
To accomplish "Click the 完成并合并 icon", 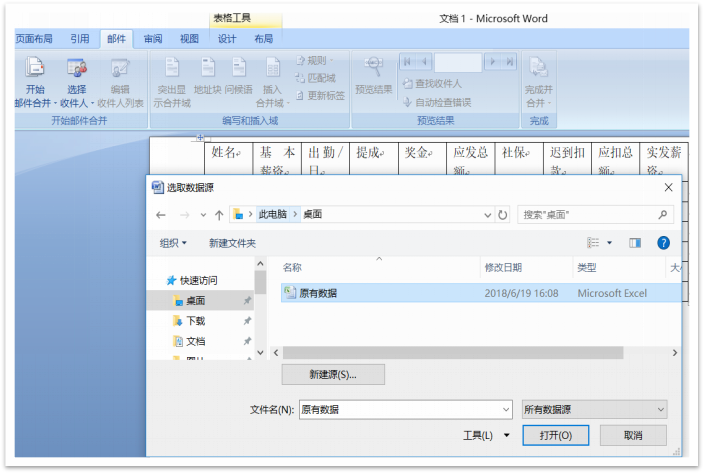I will 538,68.
